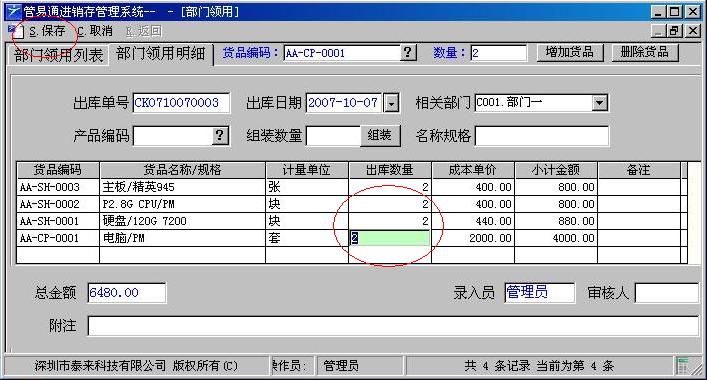This screenshot has width=707, height=380.
Task: Click the status bar icon at bottom right
Action: point(683,366)
